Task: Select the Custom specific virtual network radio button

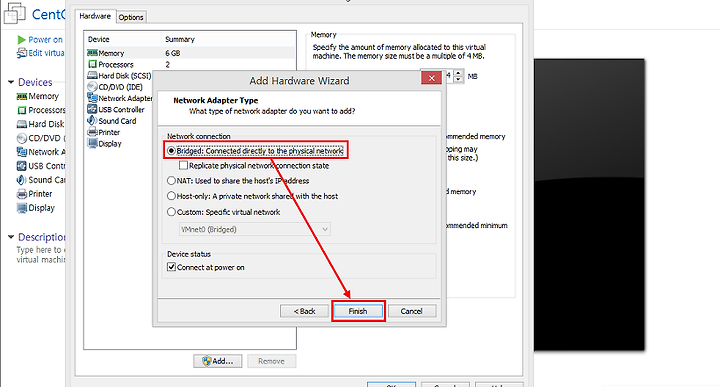Action: (171, 212)
